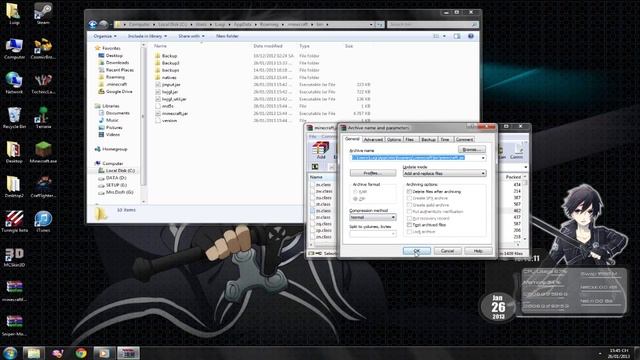Select the TechnicLauncher desktop shortcut
This screenshot has width=640, height=360.
(x=43, y=83)
